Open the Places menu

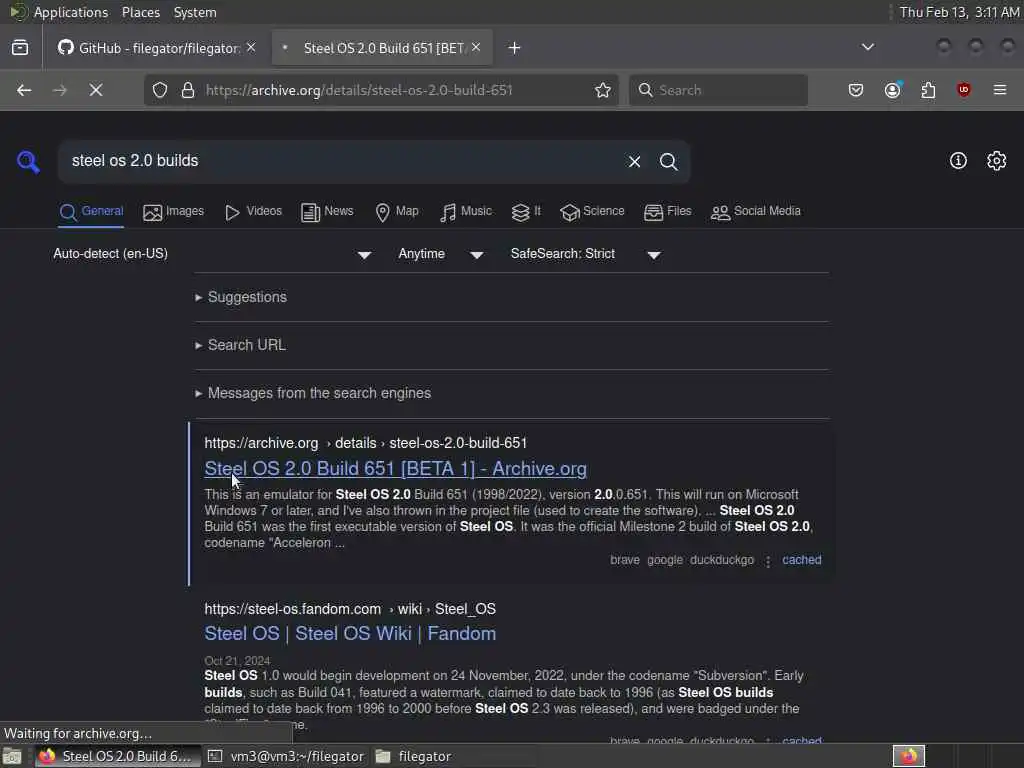tap(140, 12)
